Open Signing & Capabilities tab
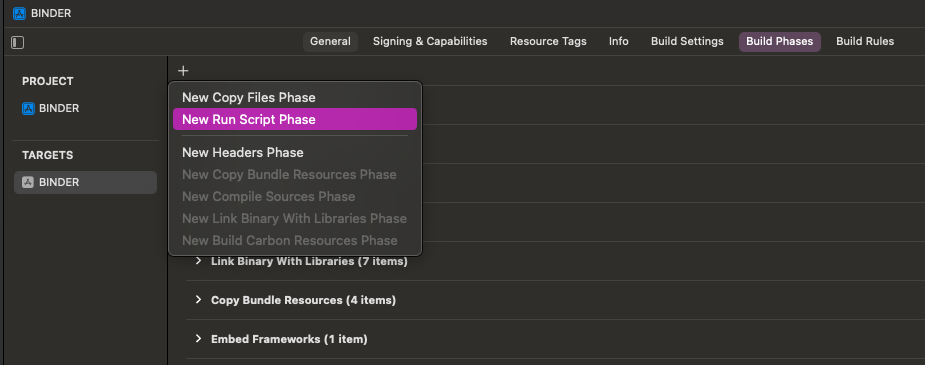The image size is (925, 365). (430, 41)
